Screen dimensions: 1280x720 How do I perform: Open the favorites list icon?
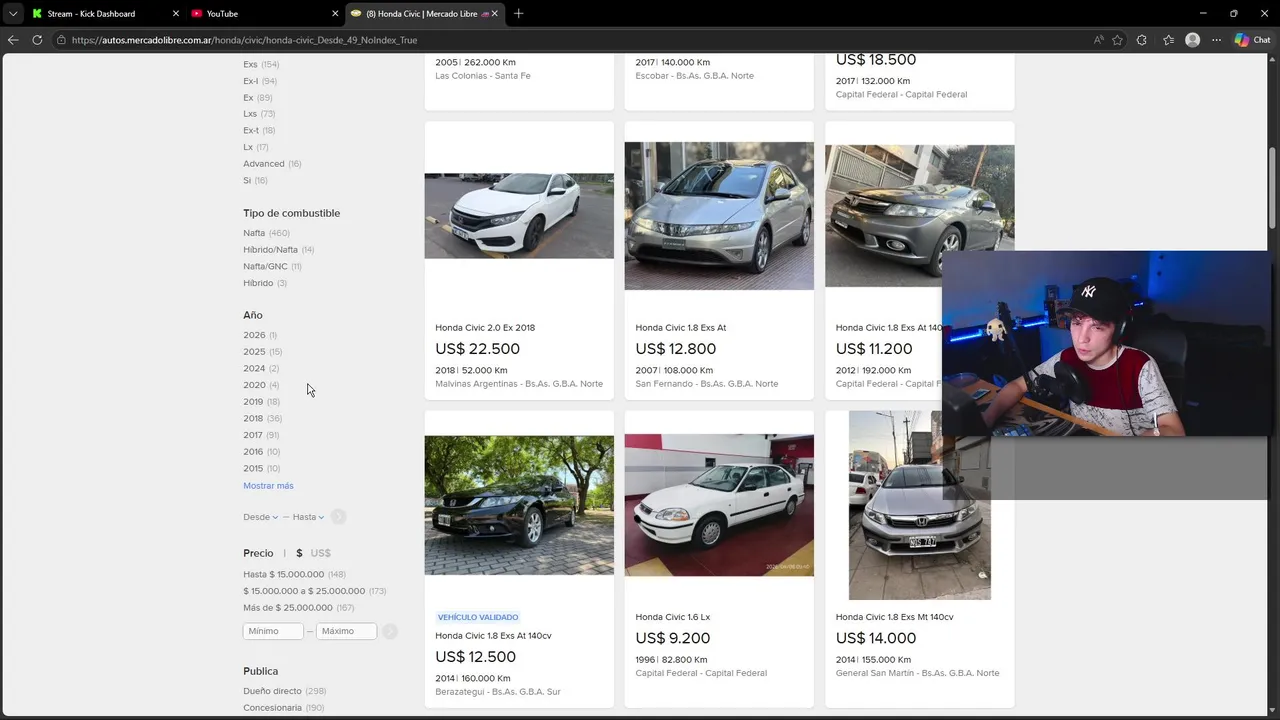tap(1168, 40)
